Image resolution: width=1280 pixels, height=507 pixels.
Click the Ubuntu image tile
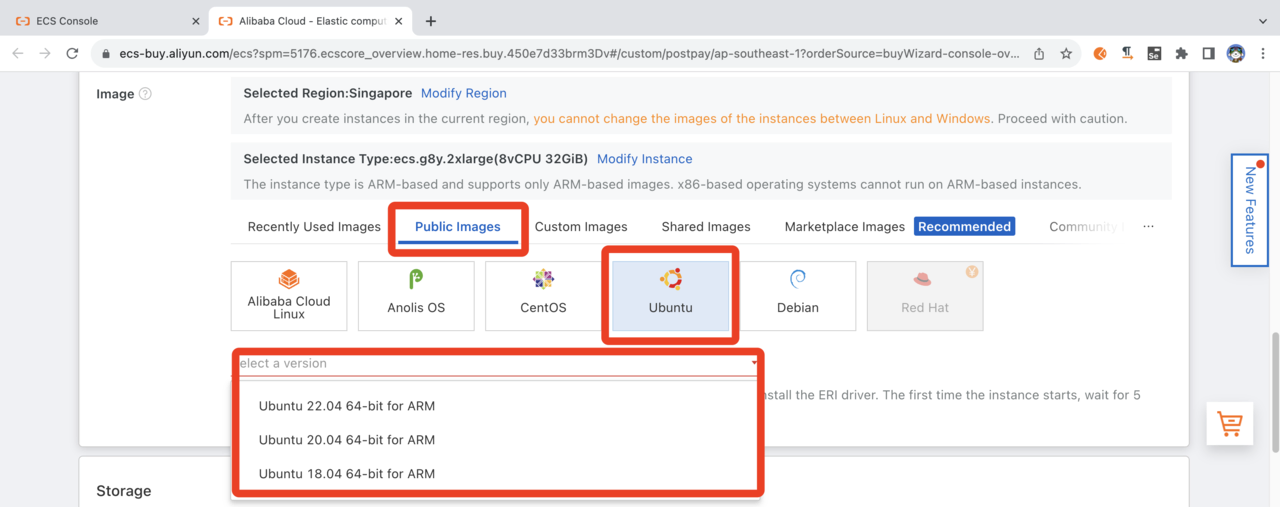[670, 295]
